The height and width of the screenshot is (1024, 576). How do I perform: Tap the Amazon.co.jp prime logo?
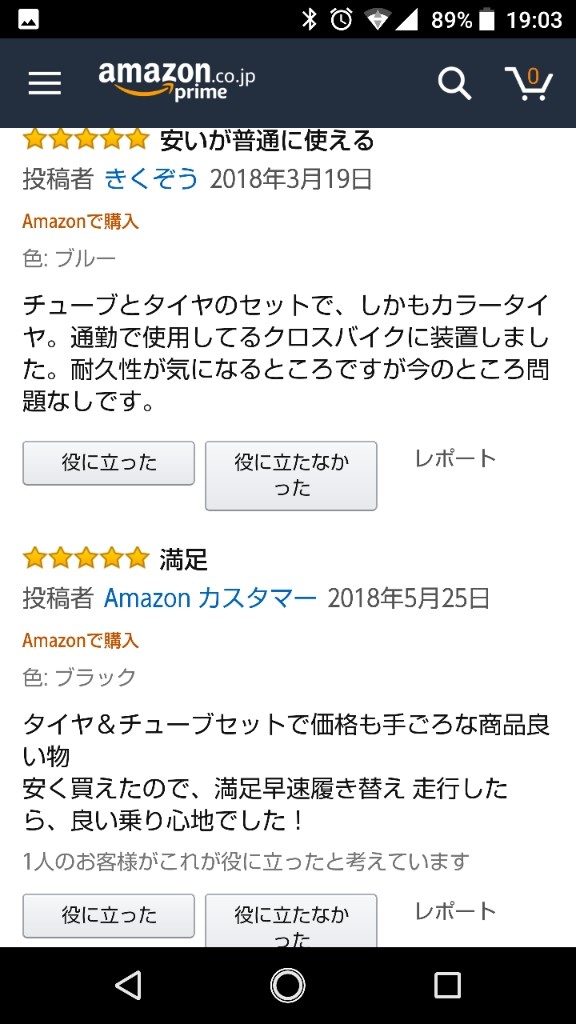176,80
